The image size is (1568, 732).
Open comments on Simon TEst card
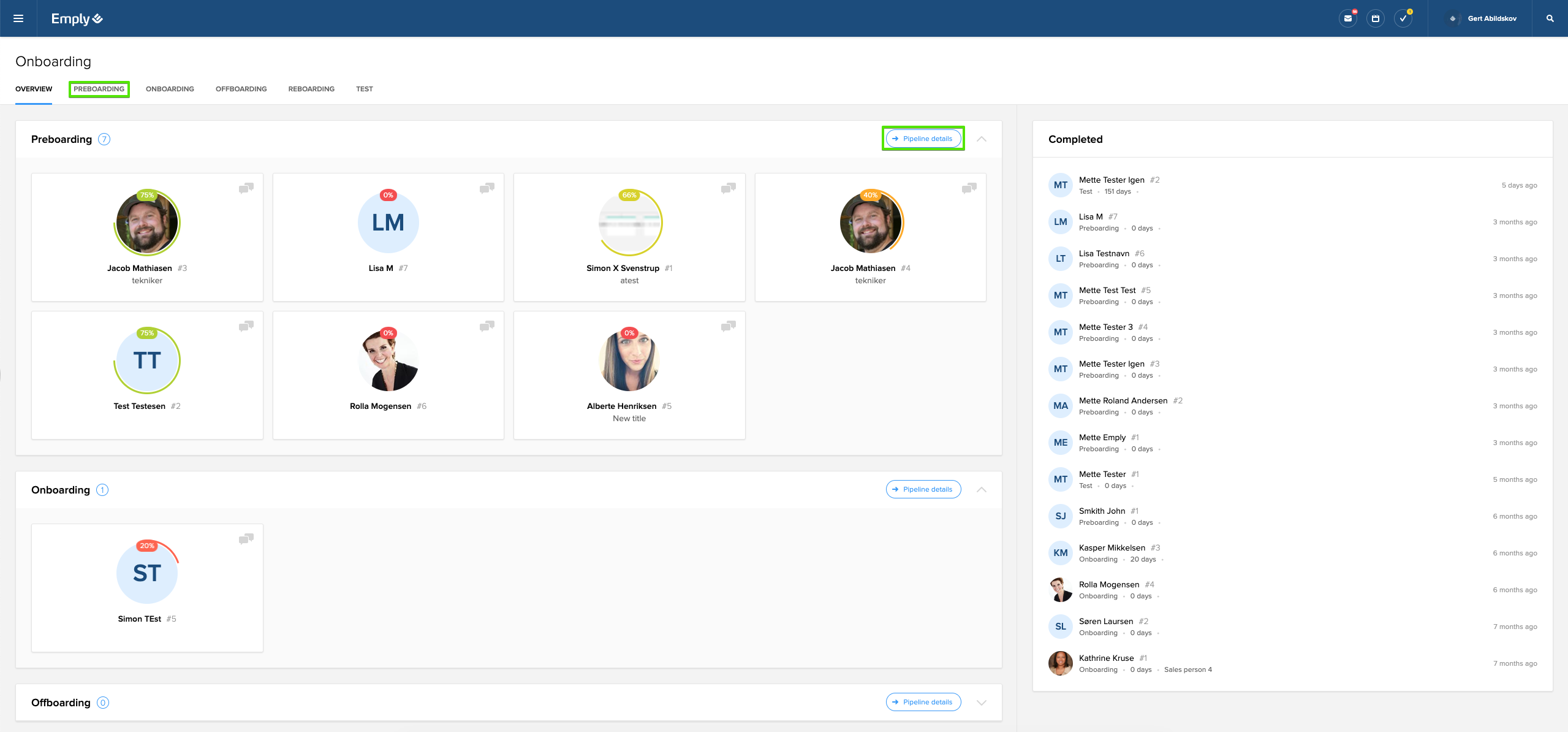(x=246, y=538)
